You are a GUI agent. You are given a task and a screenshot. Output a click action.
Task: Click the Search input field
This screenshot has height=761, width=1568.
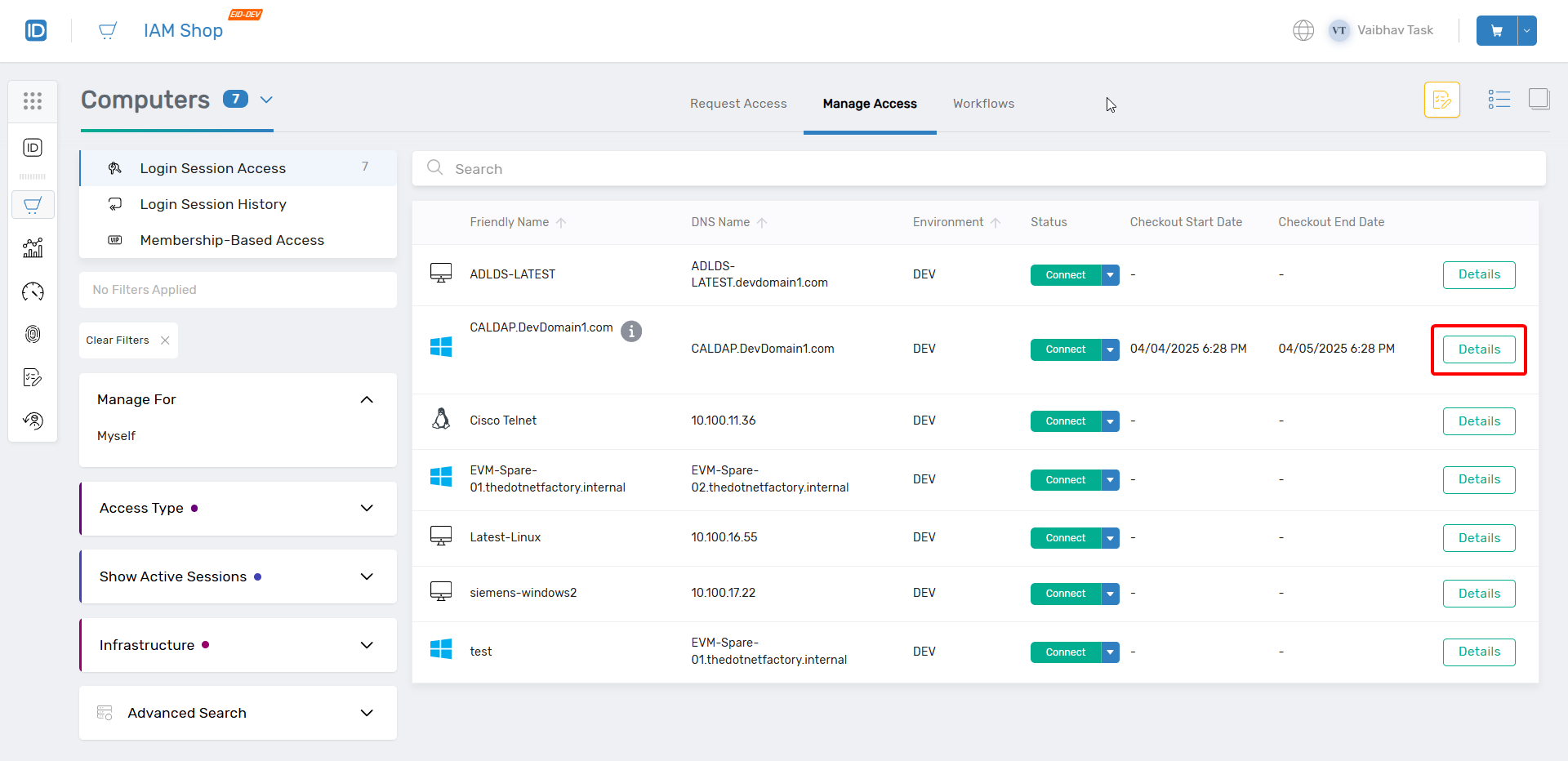(x=980, y=169)
